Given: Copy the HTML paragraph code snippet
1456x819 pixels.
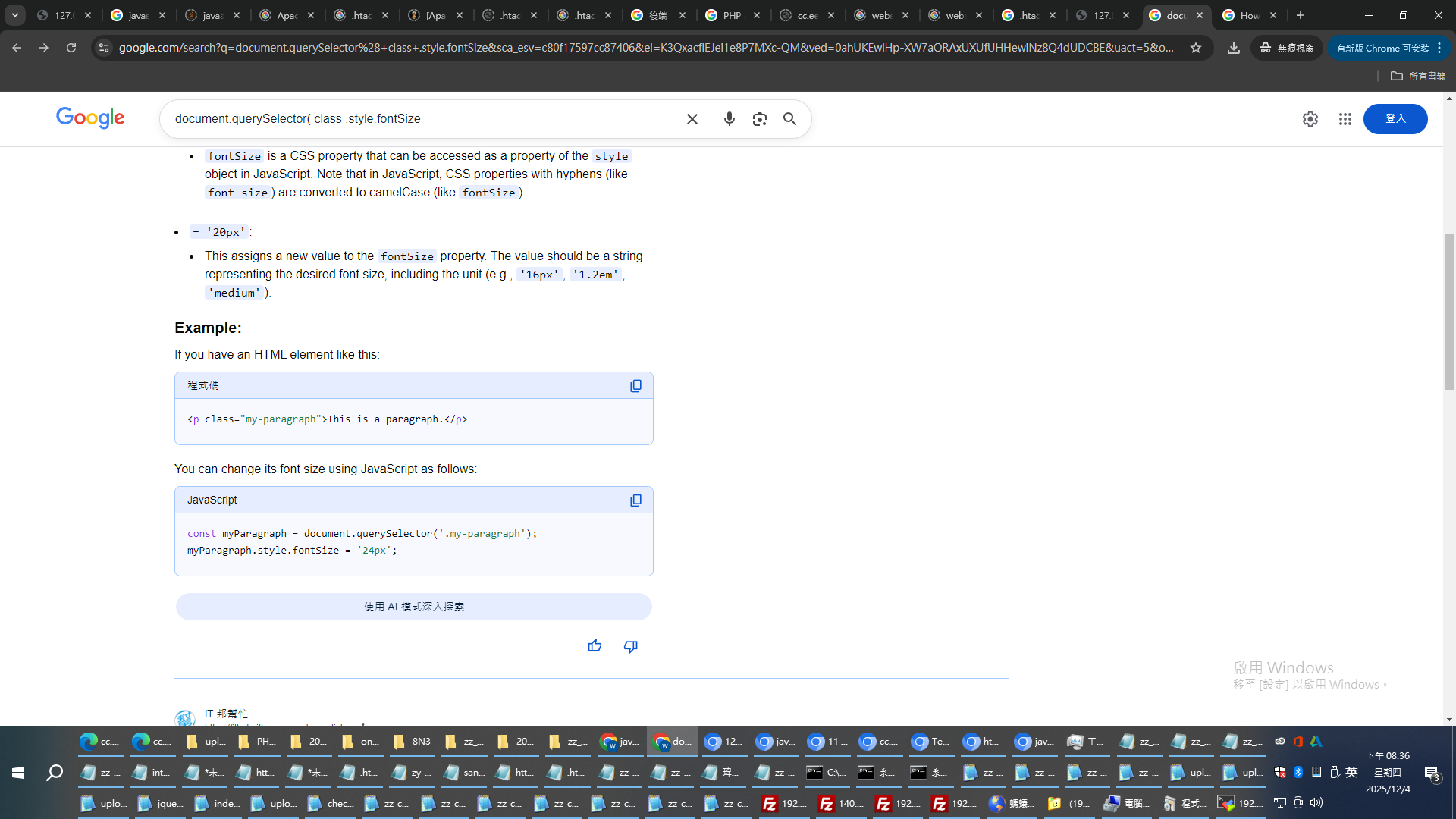Looking at the screenshot, I should [x=635, y=386].
